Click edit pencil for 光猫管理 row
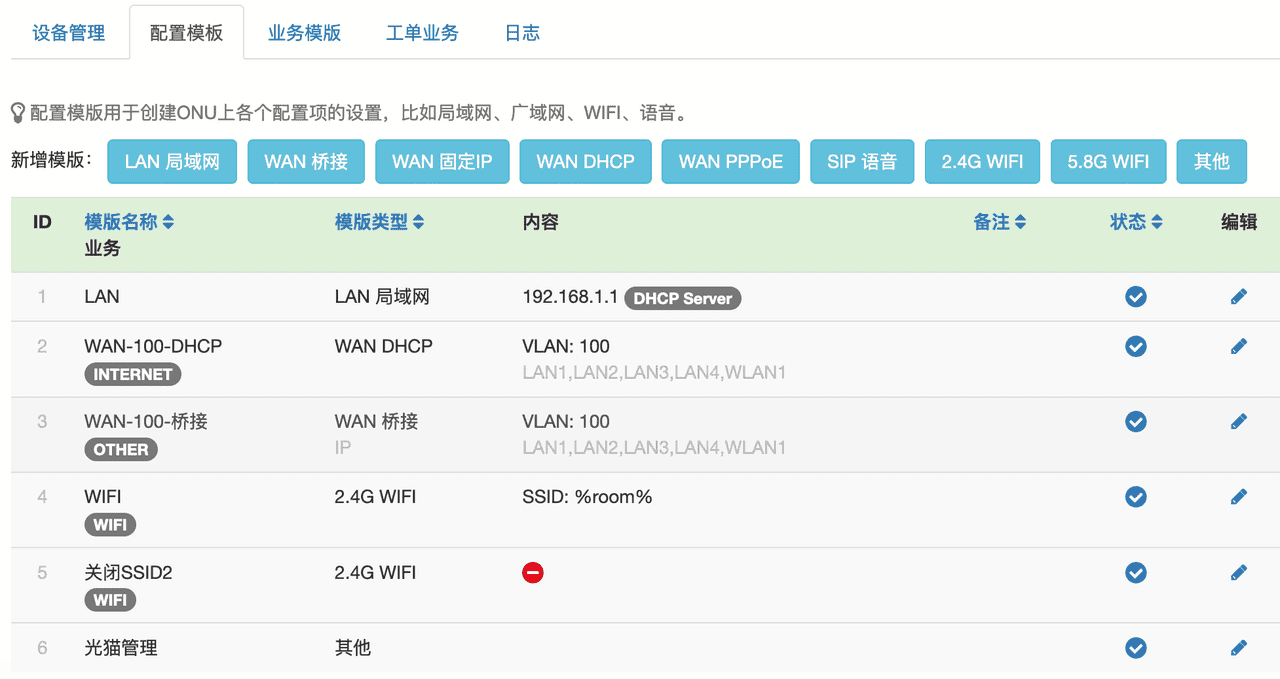 pyautogui.click(x=1239, y=648)
